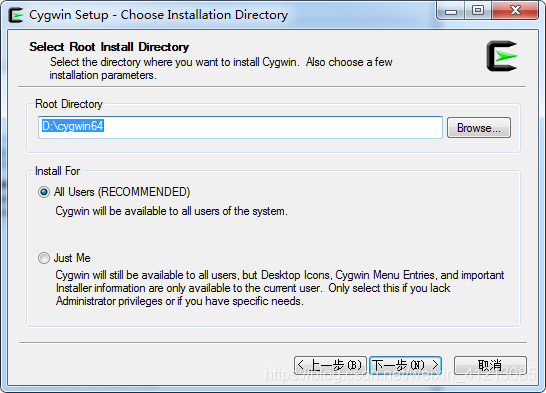Cancel setup with 取消 button
The image size is (546, 393).
point(490,366)
